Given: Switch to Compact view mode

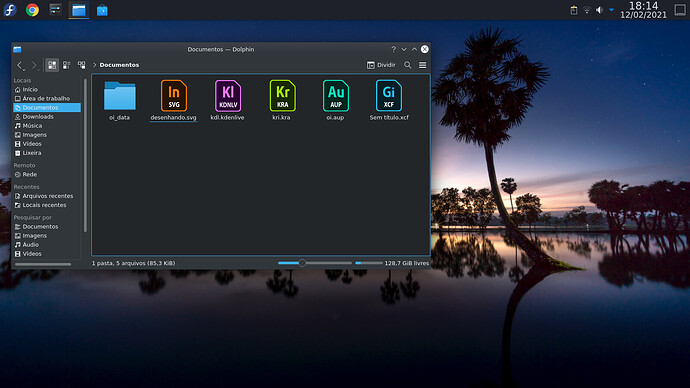Looking at the screenshot, I should tap(66, 65).
